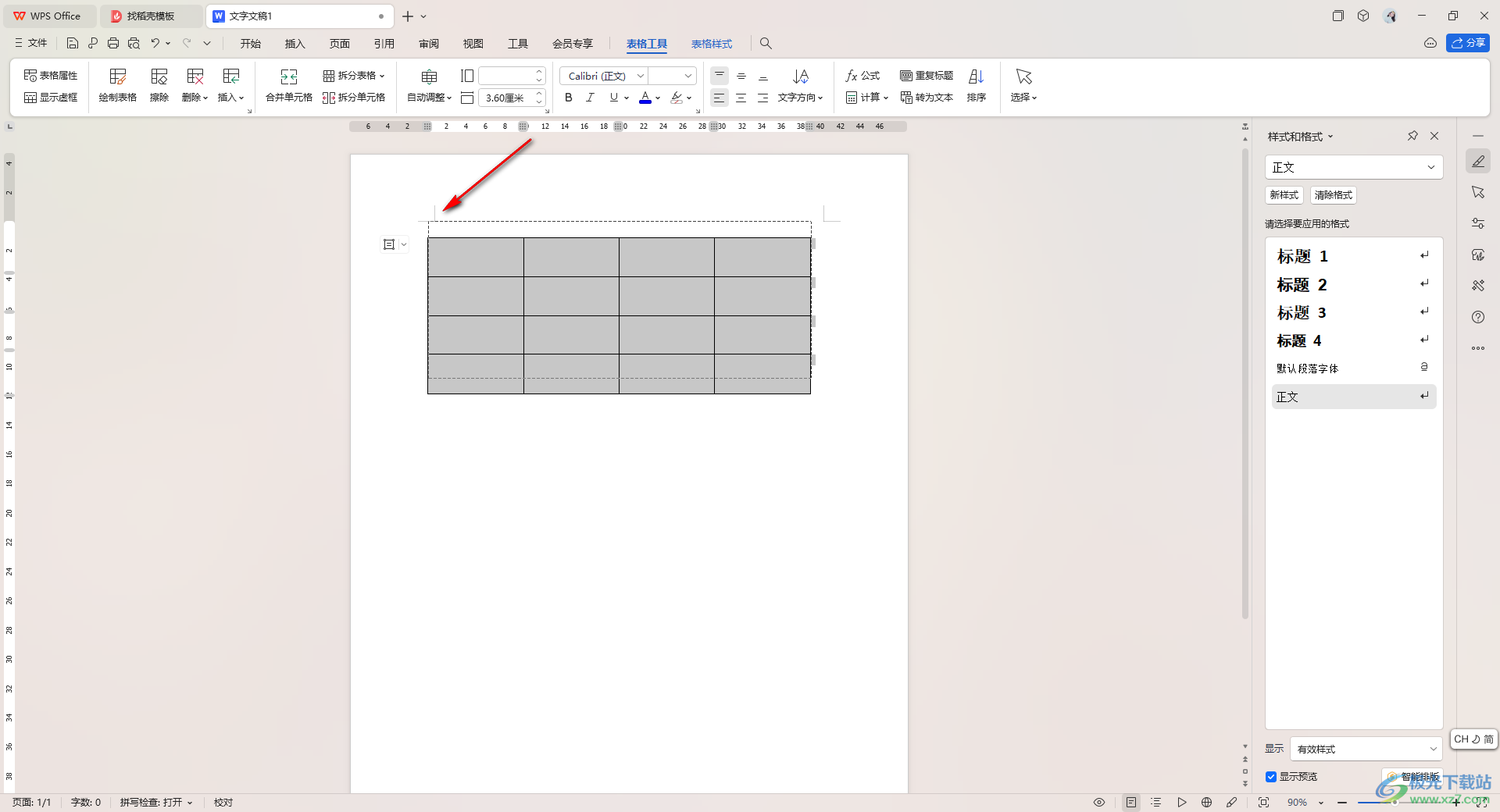
Task: Click split cells (拆分单元格)
Action: 354,98
